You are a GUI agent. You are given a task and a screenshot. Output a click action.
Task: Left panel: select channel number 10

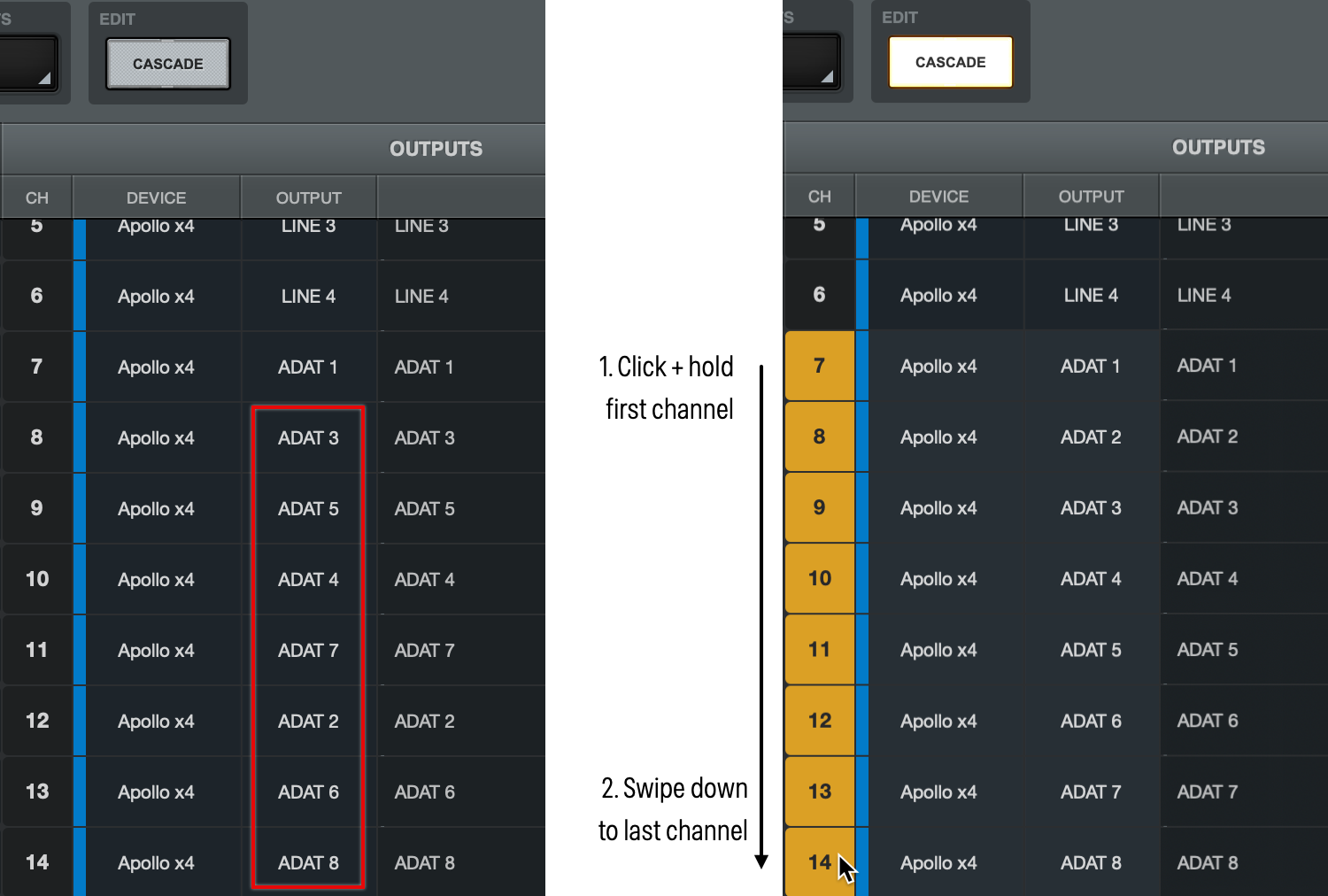point(37,579)
